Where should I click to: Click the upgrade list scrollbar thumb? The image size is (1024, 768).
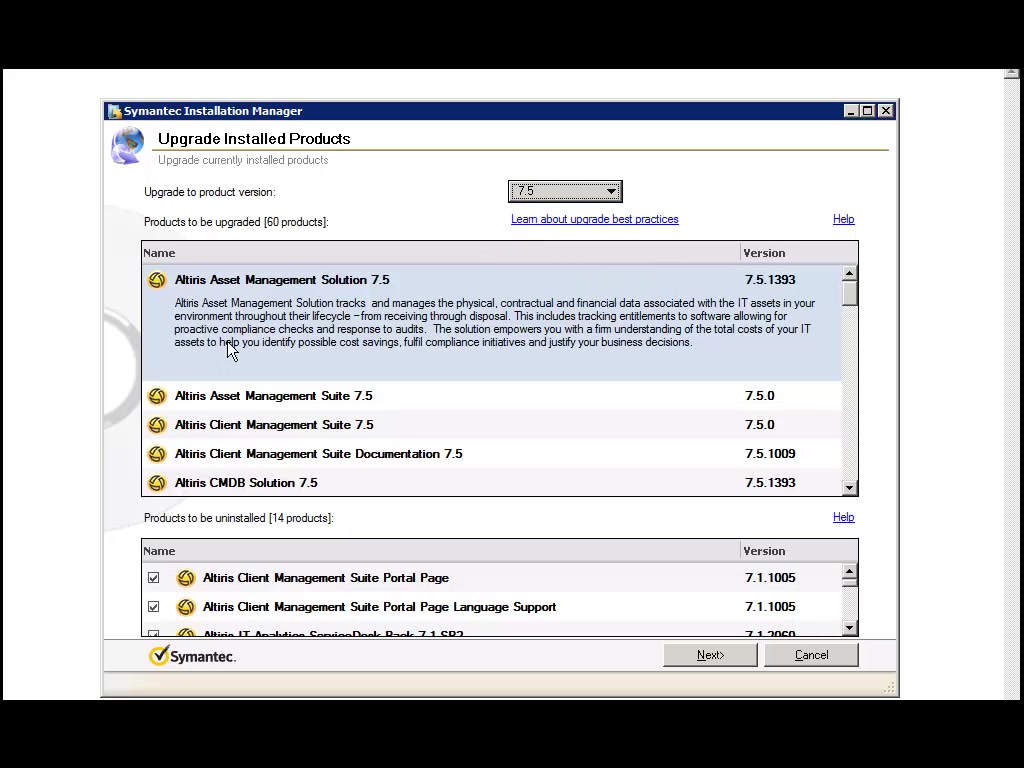pyautogui.click(x=849, y=293)
